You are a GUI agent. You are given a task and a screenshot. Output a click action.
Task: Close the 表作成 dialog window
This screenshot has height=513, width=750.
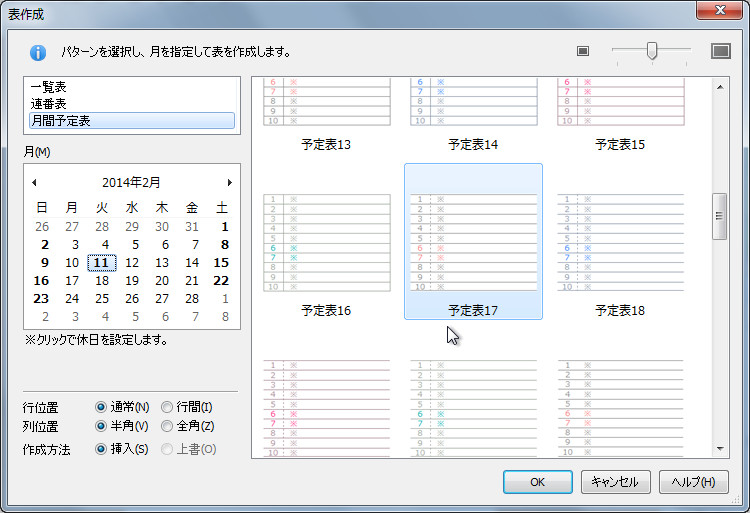click(x=720, y=10)
